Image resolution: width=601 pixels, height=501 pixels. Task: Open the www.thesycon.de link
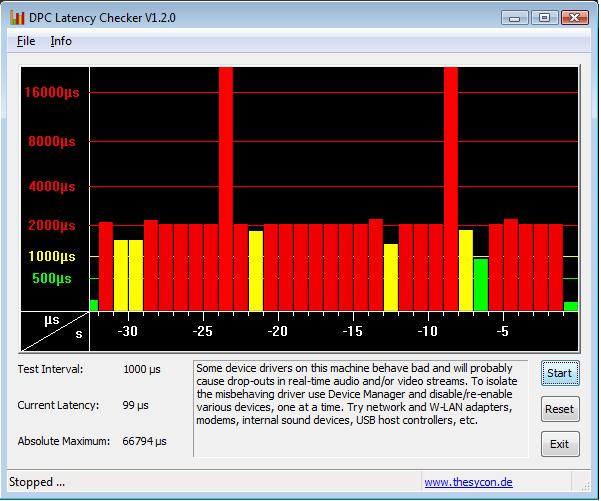468,482
